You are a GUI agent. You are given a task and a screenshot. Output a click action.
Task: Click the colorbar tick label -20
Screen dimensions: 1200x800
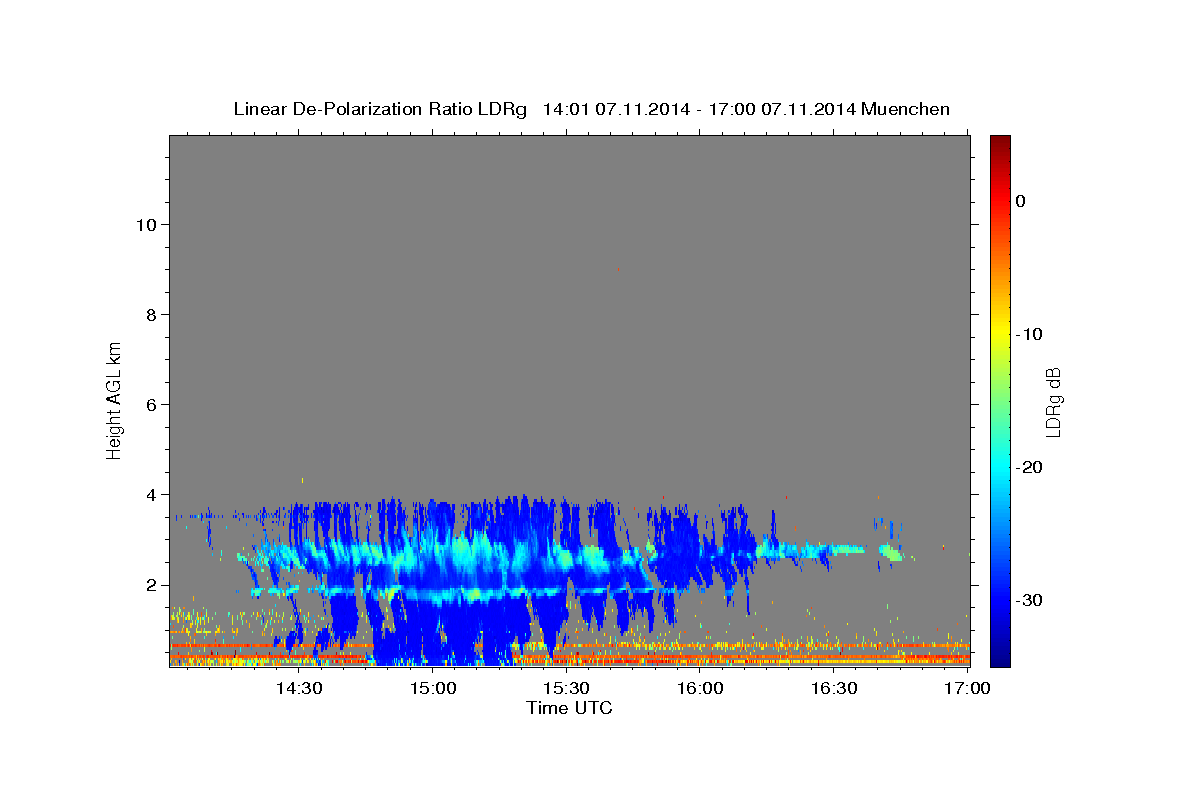point(1028,467)
